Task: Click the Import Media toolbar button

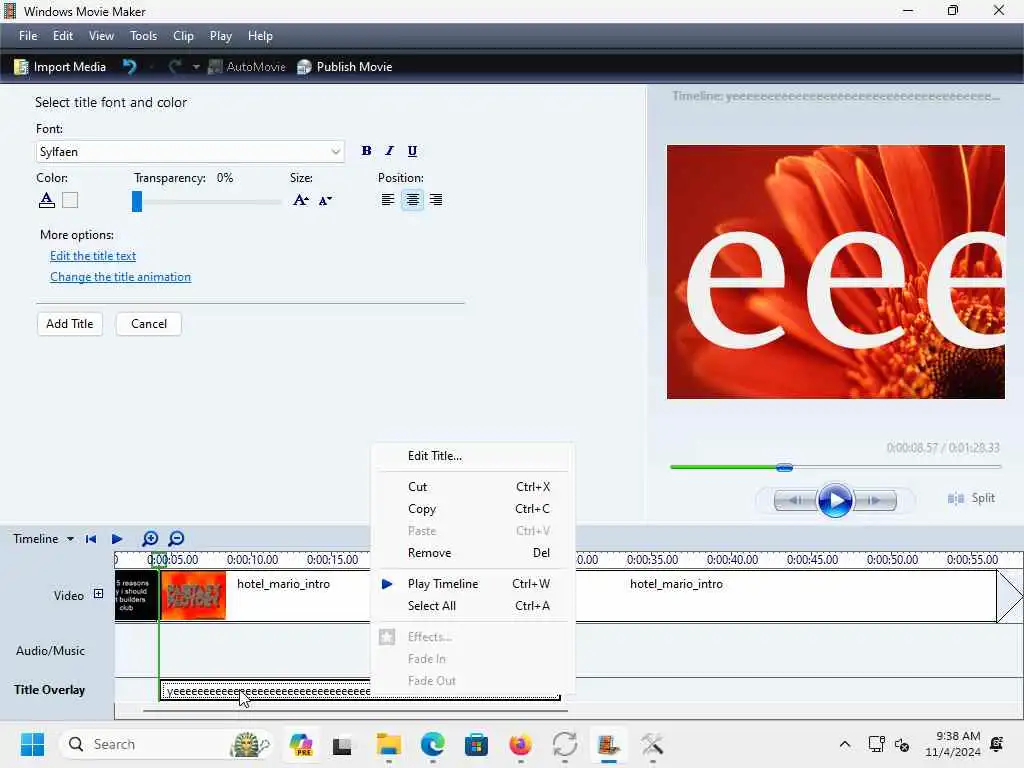Action: pos(60,67)
